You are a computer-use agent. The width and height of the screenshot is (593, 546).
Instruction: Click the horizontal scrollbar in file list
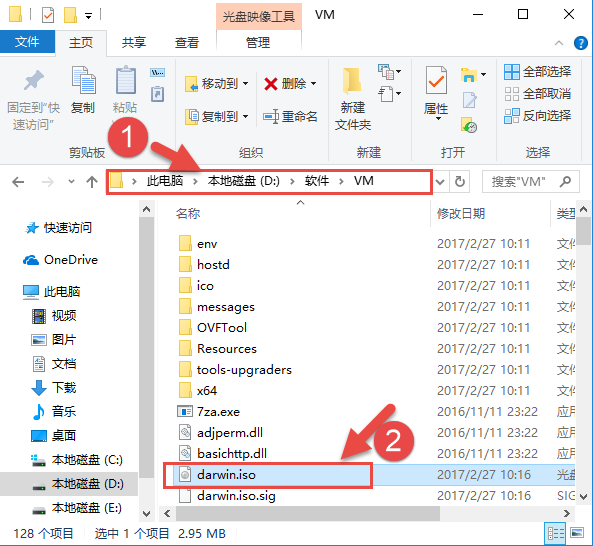coord(307,513)
